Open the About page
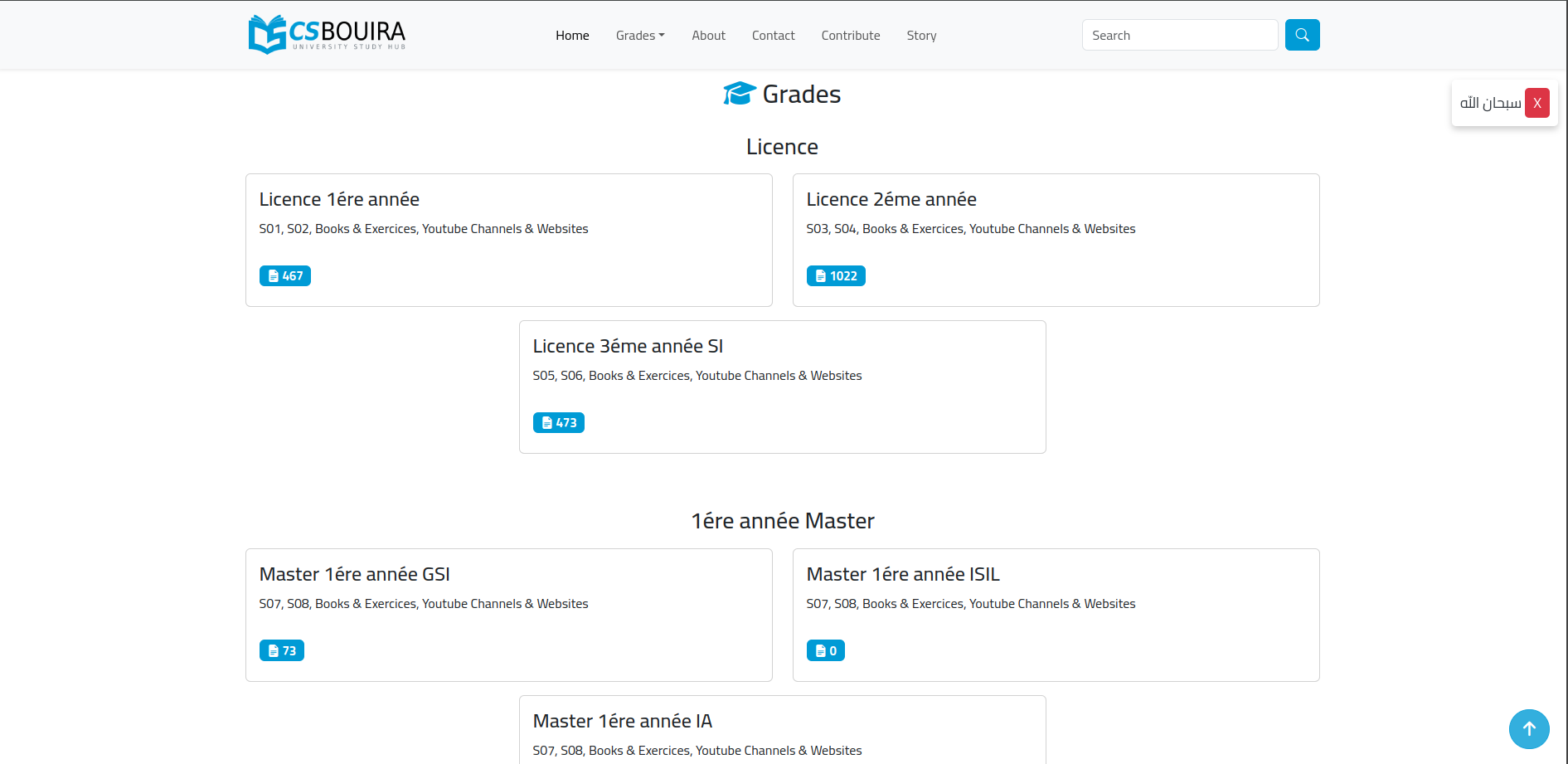Viewport: 1568px width, 764px height. click(708, 36)
